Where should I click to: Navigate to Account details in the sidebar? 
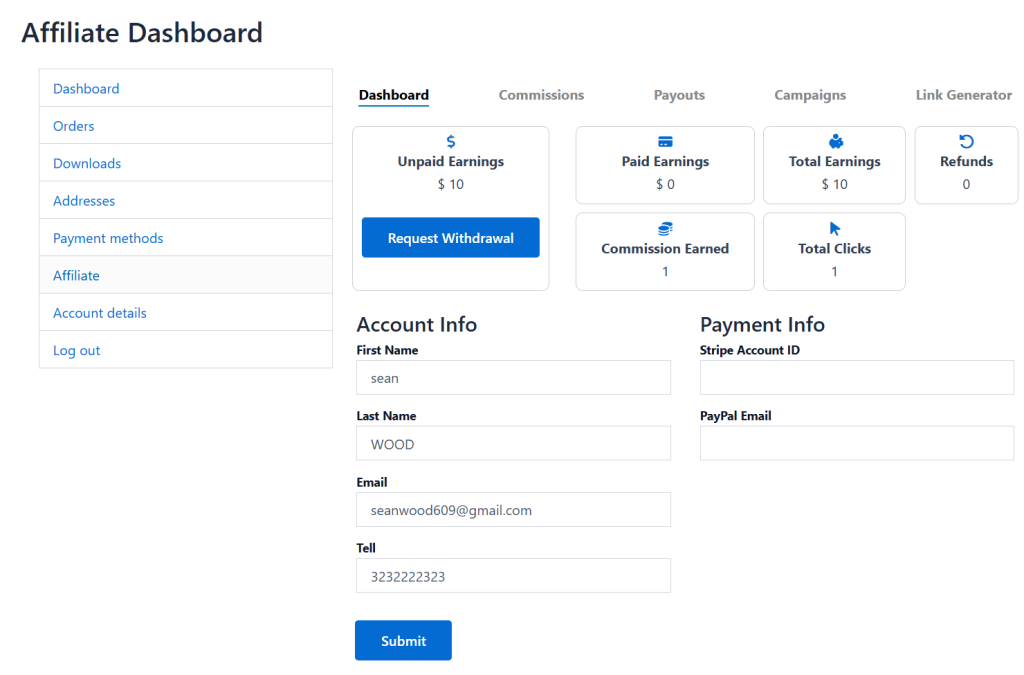100,313
